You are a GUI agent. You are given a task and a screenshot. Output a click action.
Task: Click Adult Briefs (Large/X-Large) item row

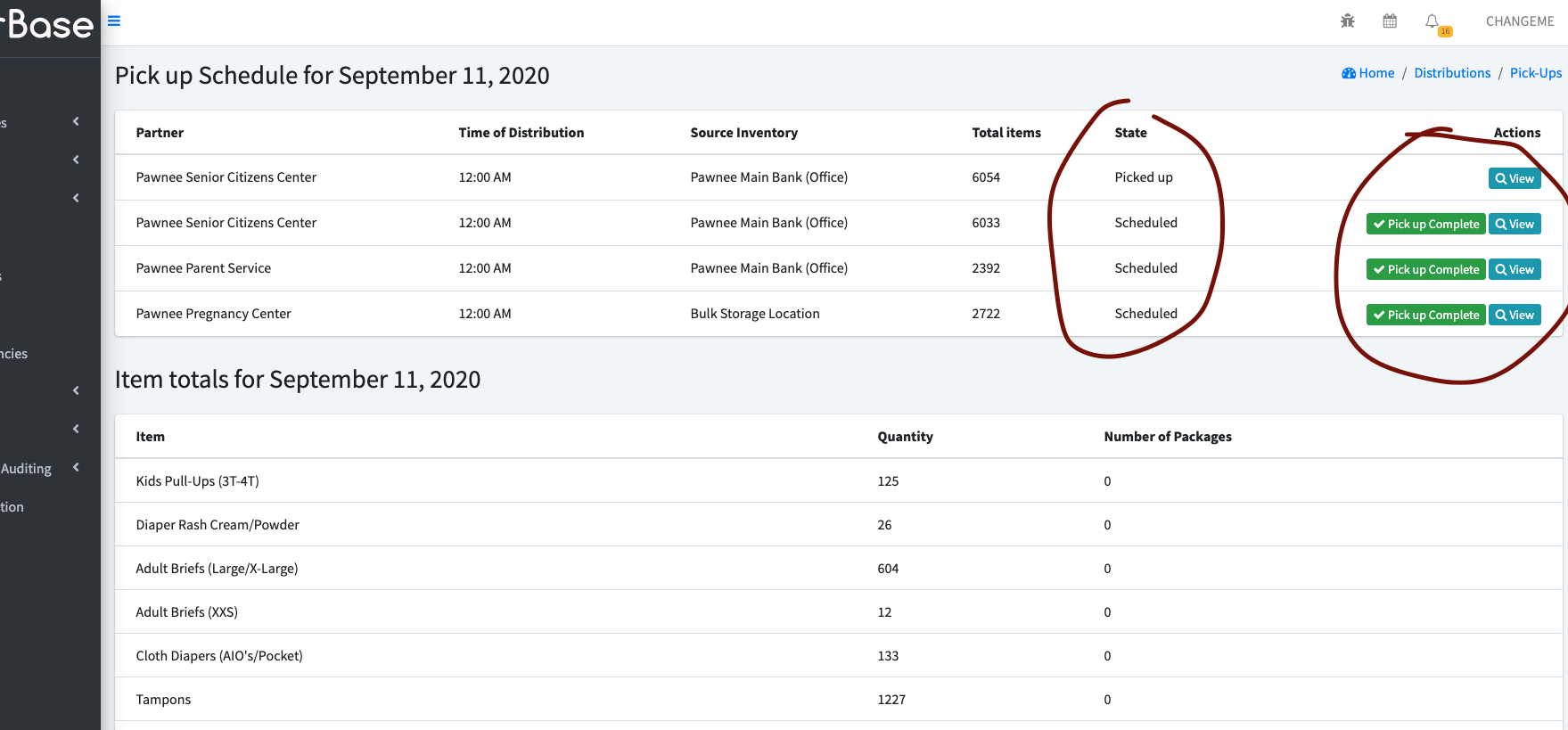tap(839, 569)
